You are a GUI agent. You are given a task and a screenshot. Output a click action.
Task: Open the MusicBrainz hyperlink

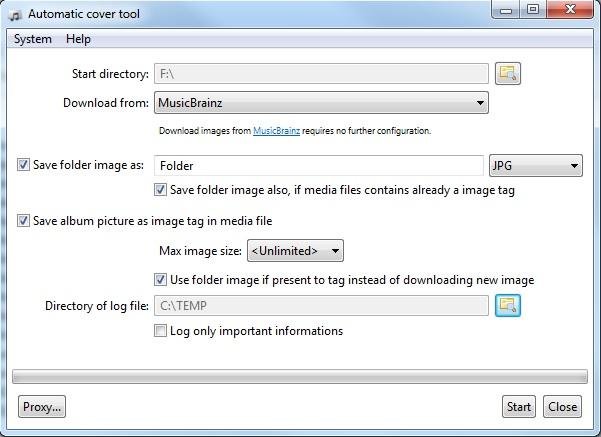click(x=276, y=131)
